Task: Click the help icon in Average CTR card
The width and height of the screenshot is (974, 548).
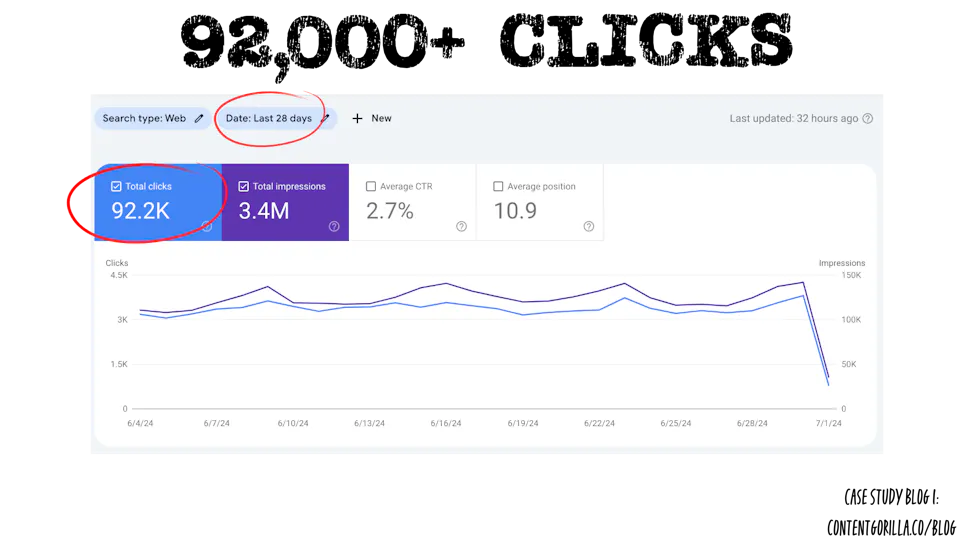Action: (461, 226)
